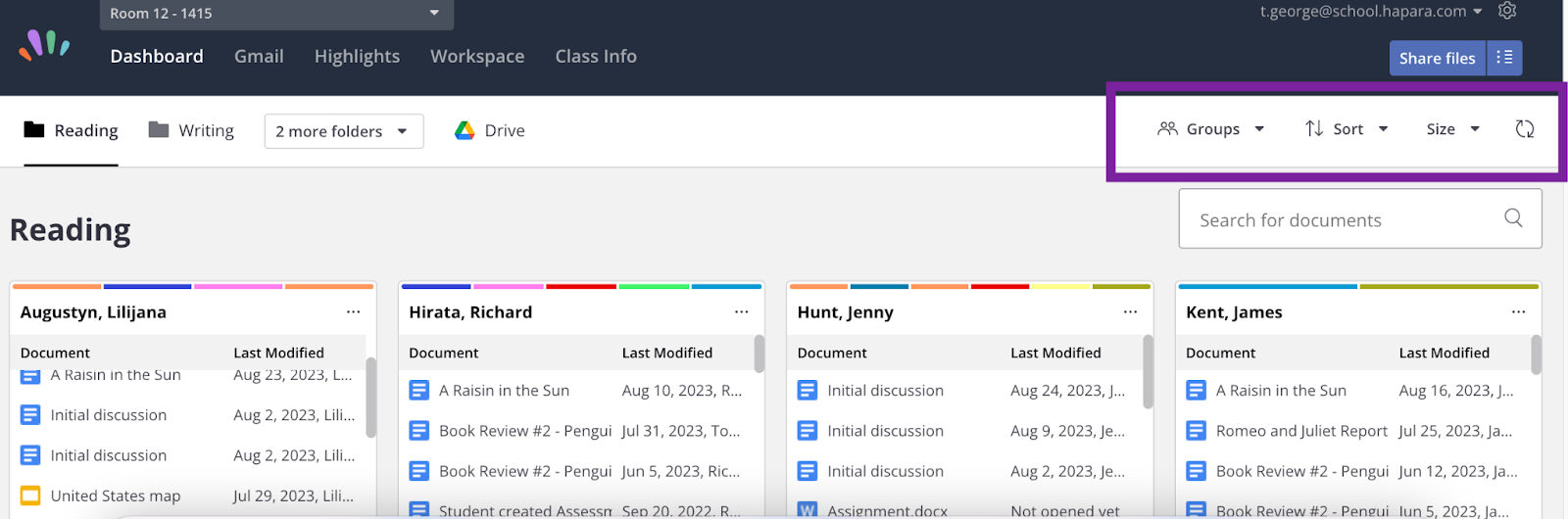The image size is (1568, 519).
Task: Open the Class Info tab
Action: tap(596, 57)
